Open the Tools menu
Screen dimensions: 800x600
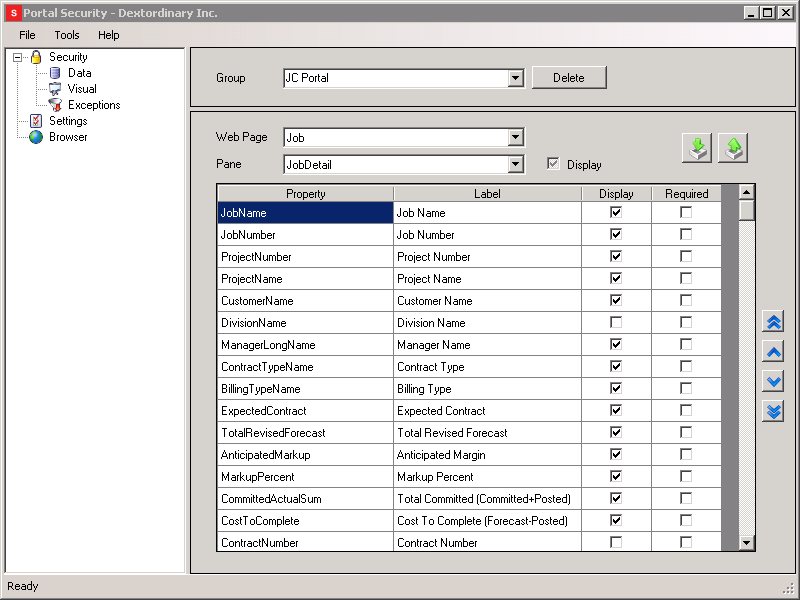[67, 35]
